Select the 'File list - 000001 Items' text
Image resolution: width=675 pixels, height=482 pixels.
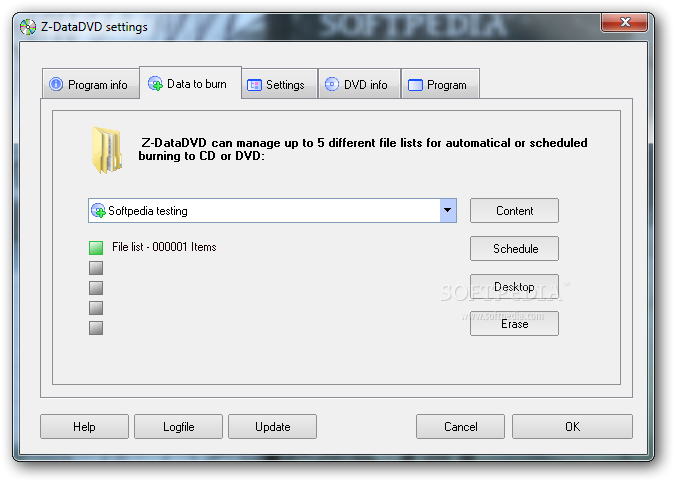coord(164,247)
